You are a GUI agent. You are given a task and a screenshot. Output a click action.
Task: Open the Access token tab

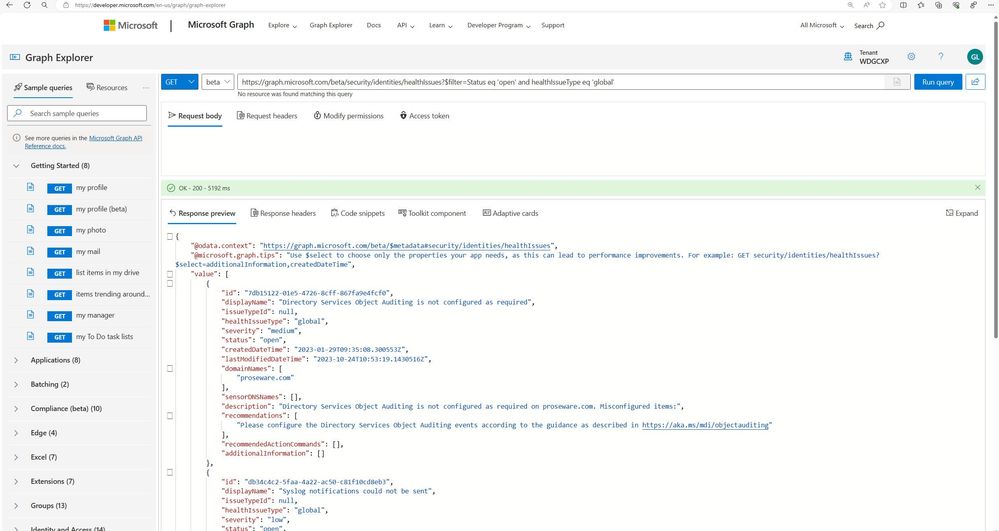pyautogui.click(x=424, y=115)
